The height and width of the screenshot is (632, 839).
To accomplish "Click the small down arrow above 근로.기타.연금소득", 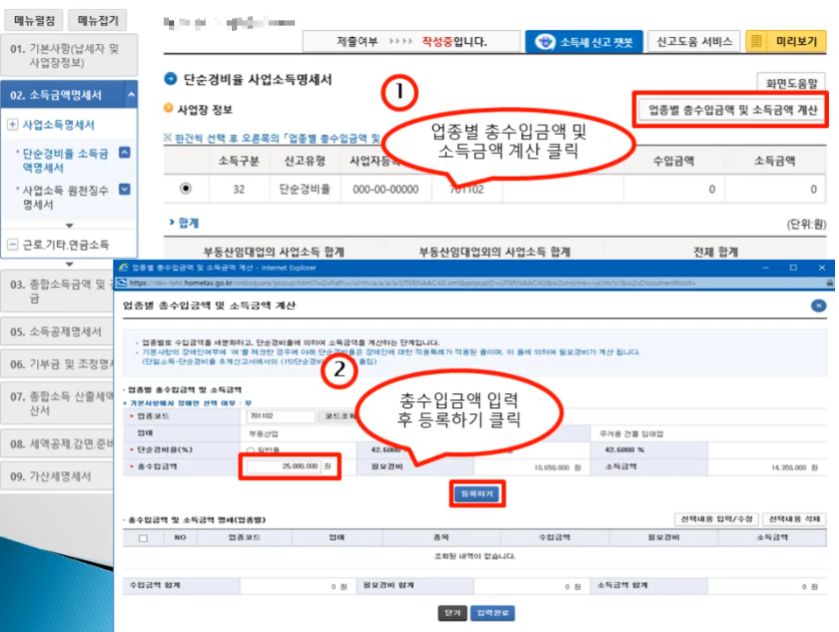I will [x=69, y=226].
